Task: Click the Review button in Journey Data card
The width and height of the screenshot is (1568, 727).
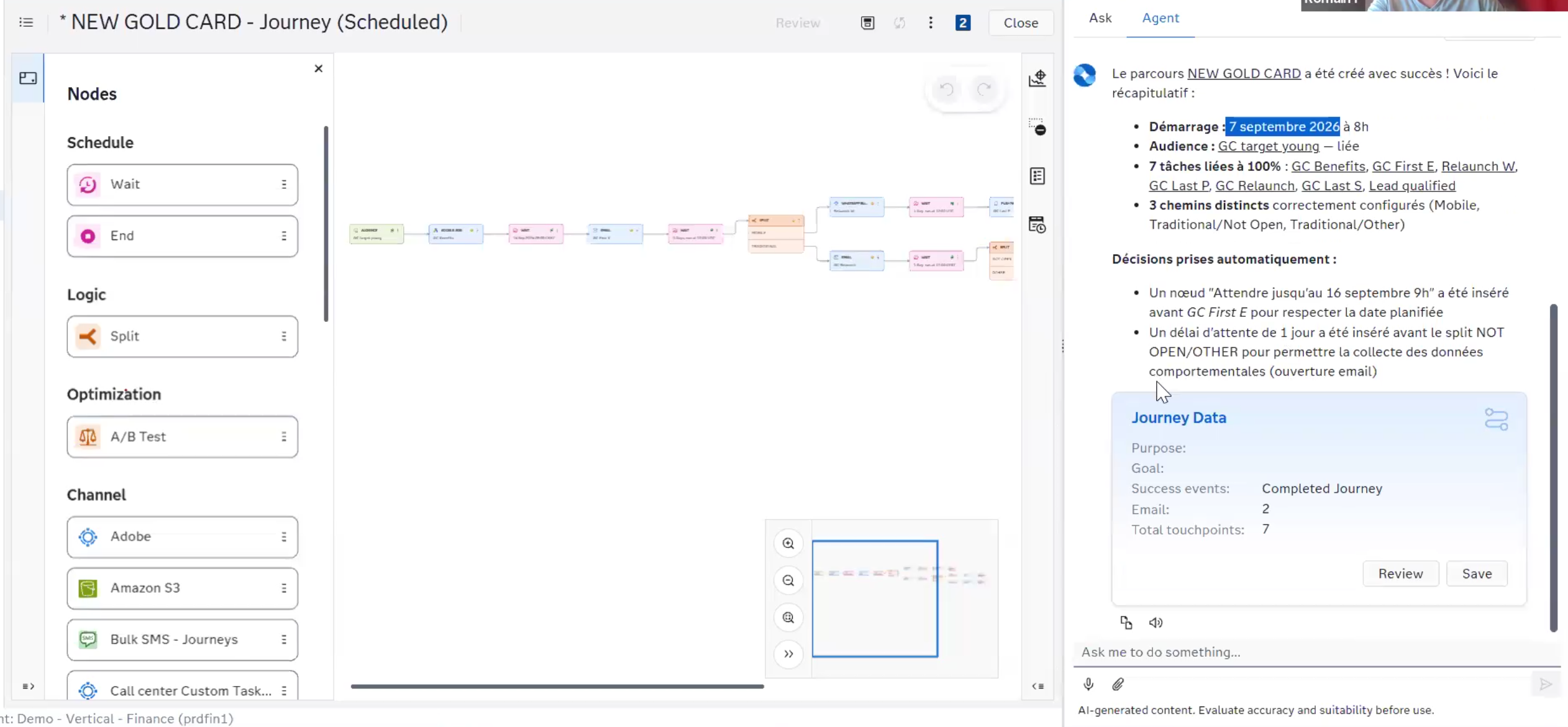Action: click(1400, 574)
